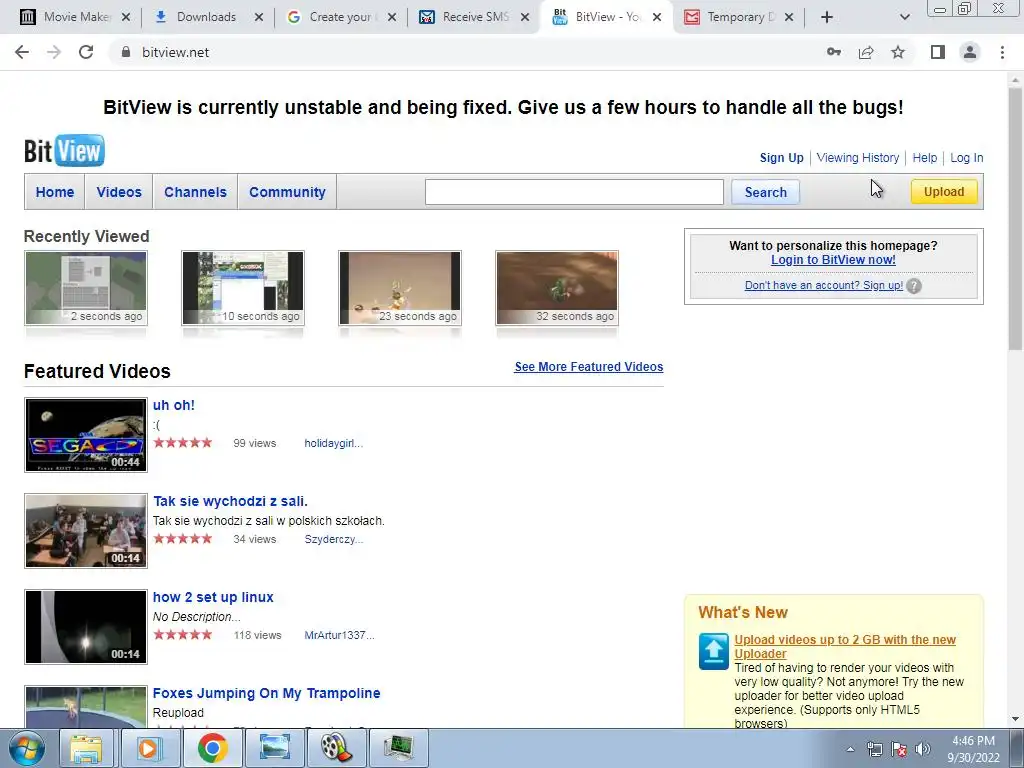This screenshot has width=1024, height=768.
Task: Open the Home navigation item
Action: point(55,192)
